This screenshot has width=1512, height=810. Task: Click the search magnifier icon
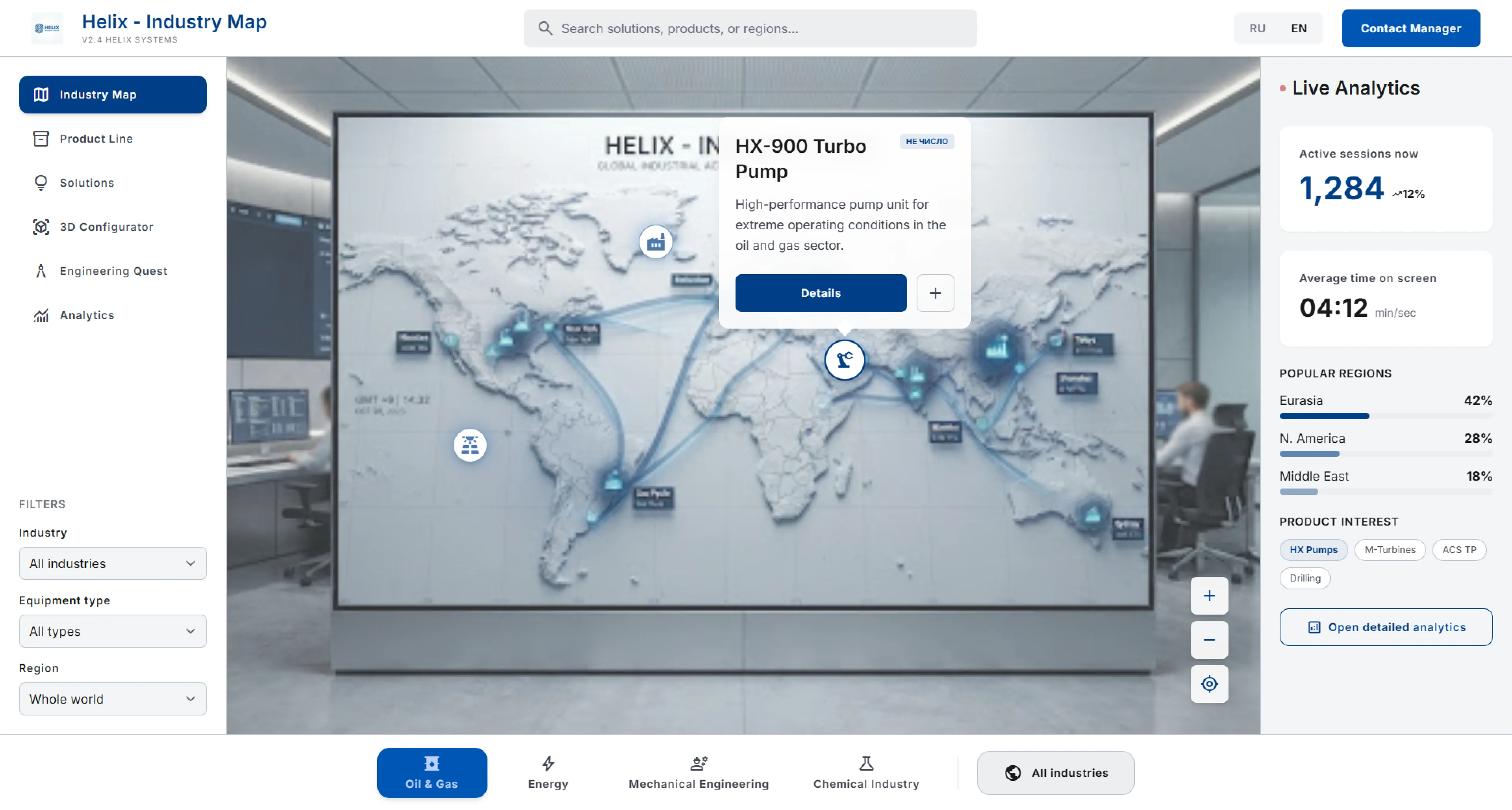(545, 28)
